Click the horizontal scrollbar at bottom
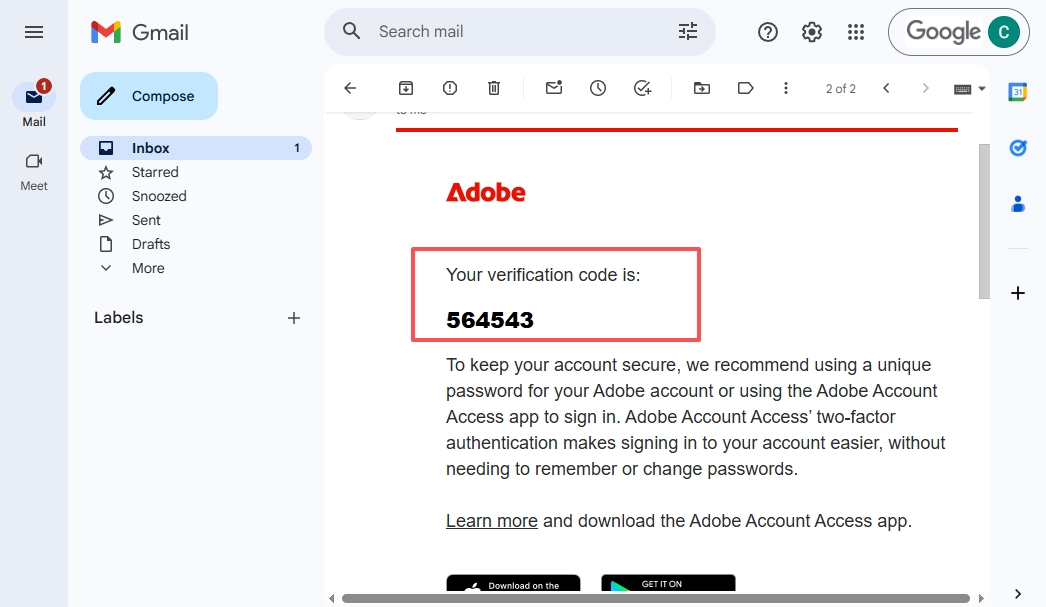The width and height of the screenshot is (1046, 607). point(655,598)
